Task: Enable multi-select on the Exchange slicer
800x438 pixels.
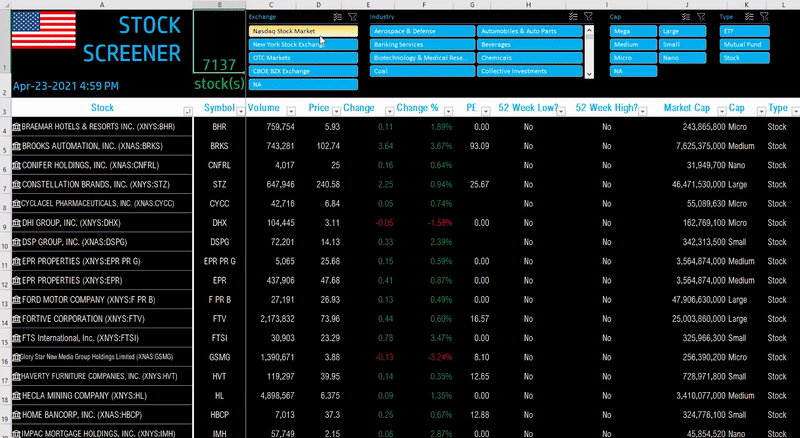Action: coord(337,17)
